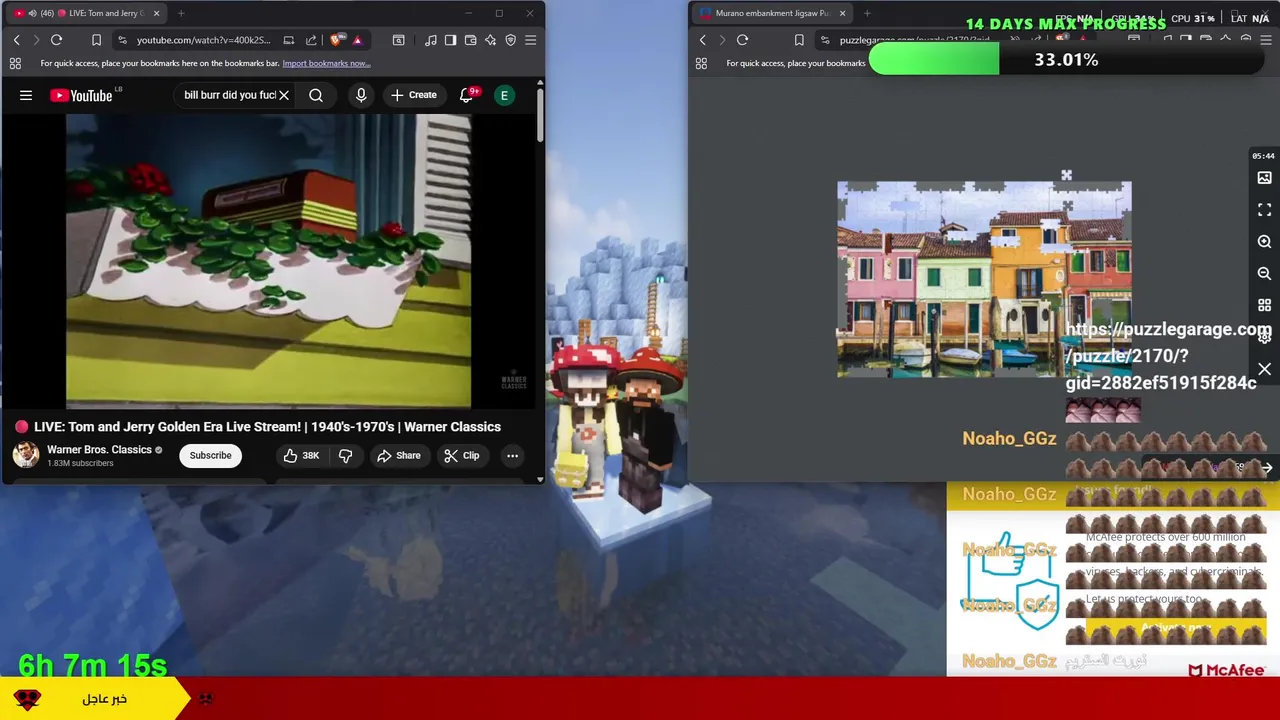The height and width of the screenshot is (720, 1280).
Task: Show the puzzle preview image icon
Action: [x=1264, y=178]
